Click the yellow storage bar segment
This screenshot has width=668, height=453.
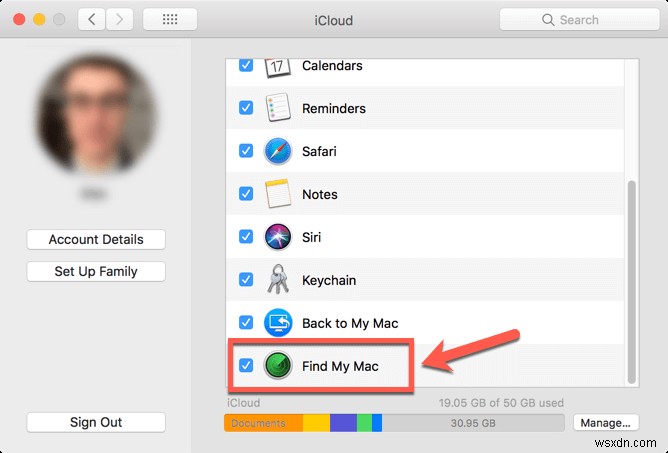click(316, 423)
